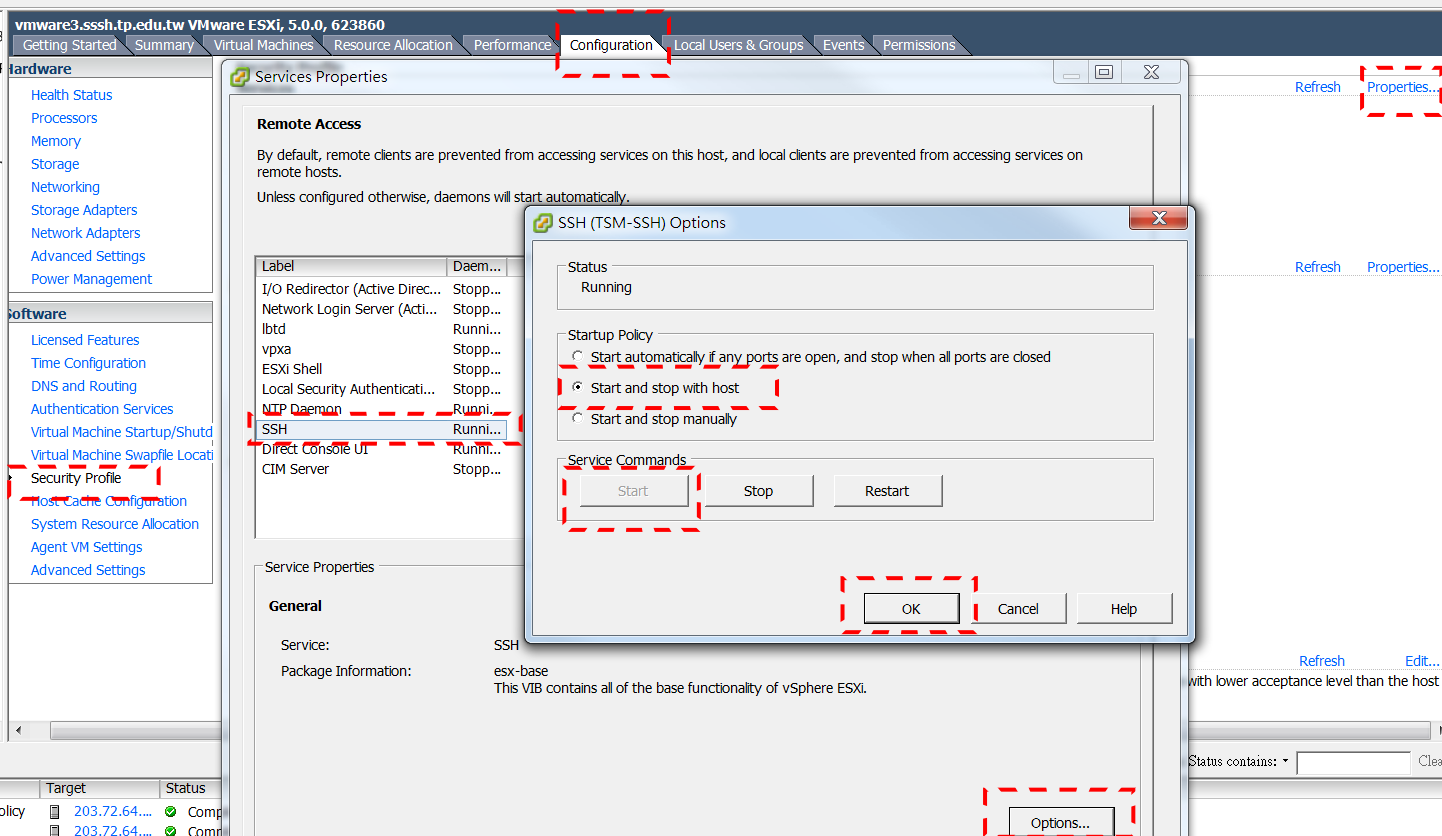Open DNS and Routing link
Image resolution: width=1442 pixels, height=836 pixels.
coord(84,386)
